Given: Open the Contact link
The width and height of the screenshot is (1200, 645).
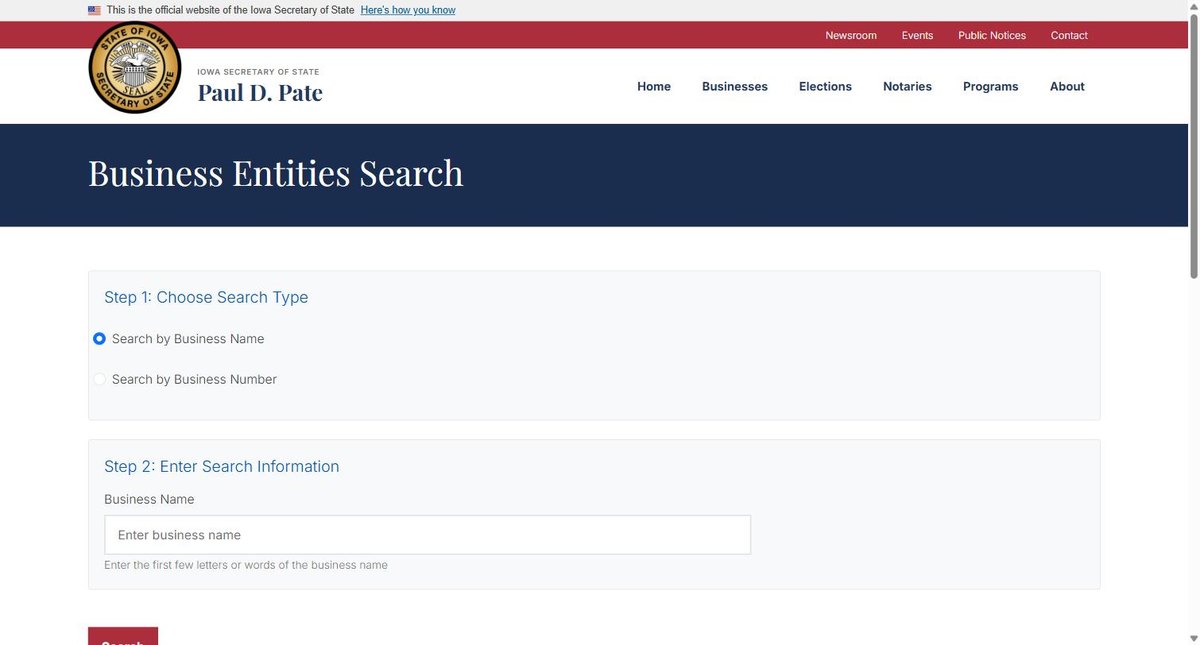Looking at the screenshot, I should point(1069,35).
